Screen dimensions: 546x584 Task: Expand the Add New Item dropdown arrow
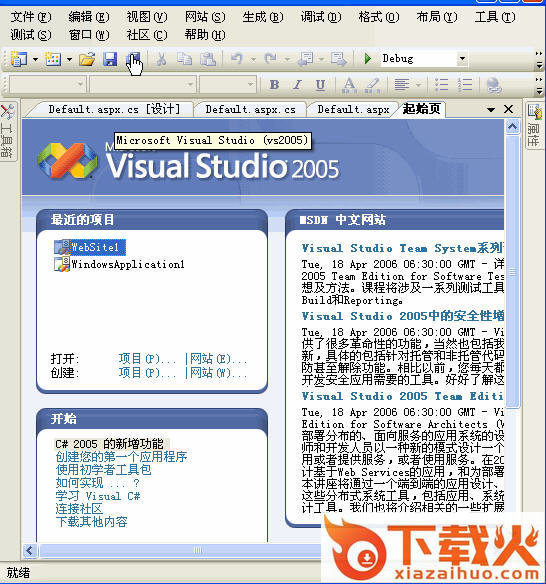click(69, 59)
